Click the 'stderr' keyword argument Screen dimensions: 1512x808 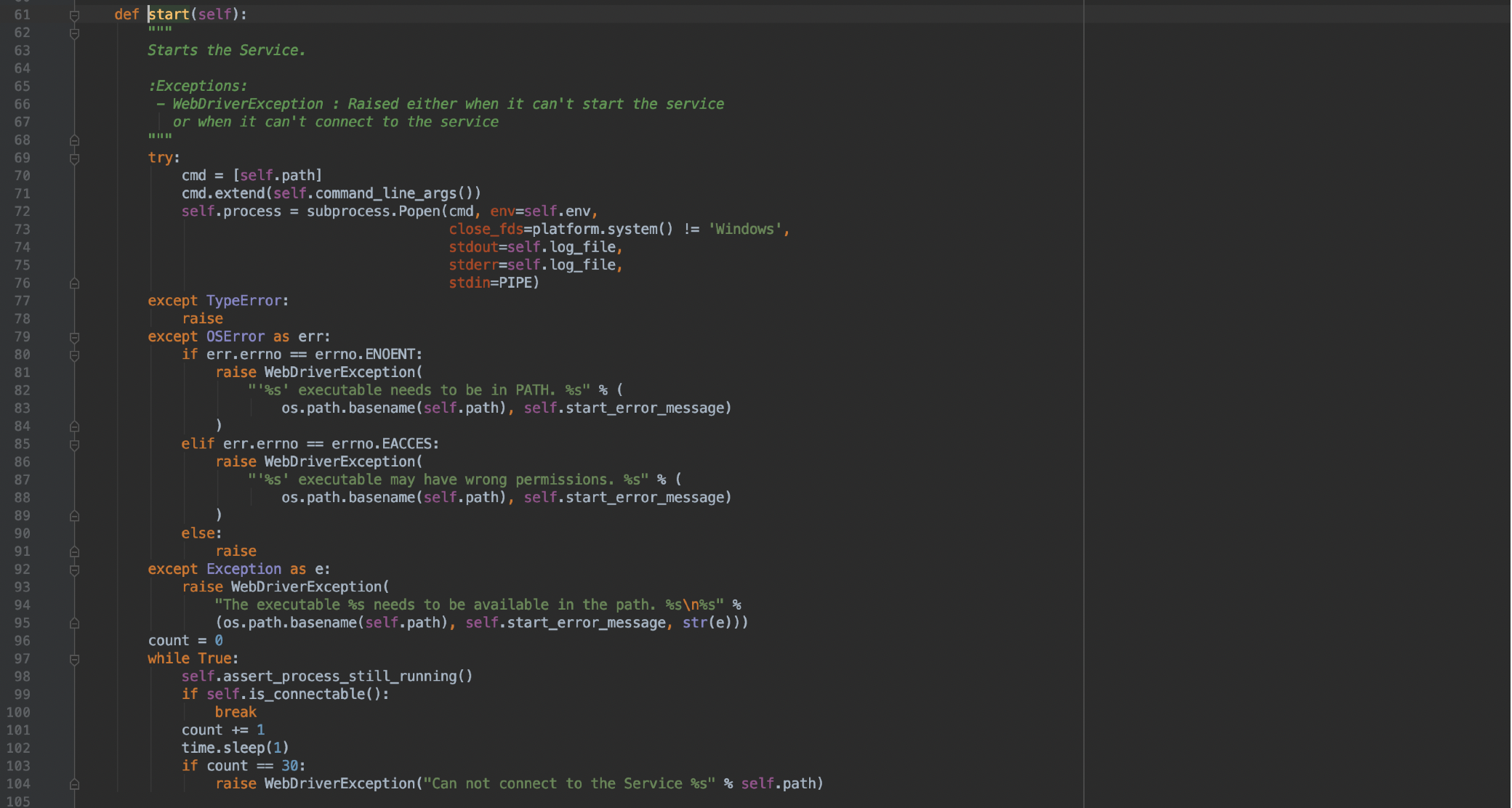coord(473,265)
